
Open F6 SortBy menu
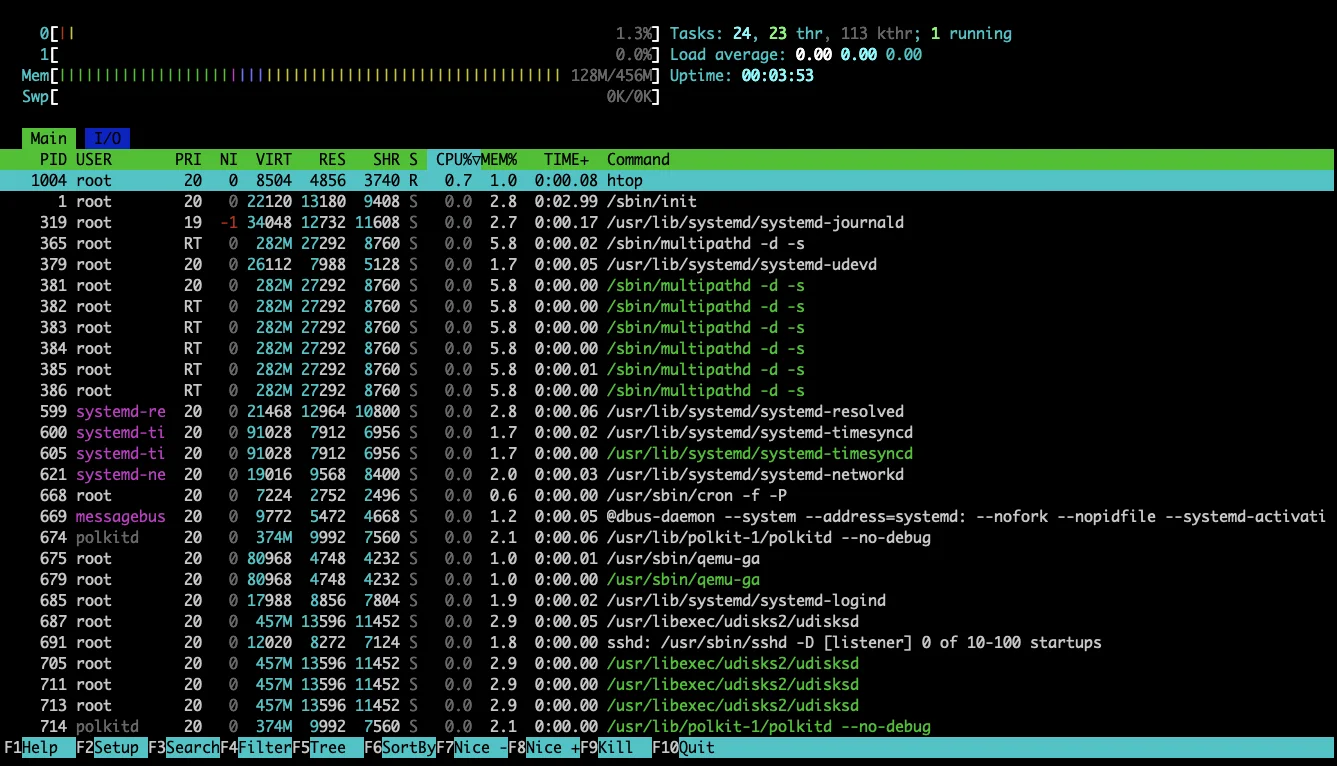tap(400, 748)
